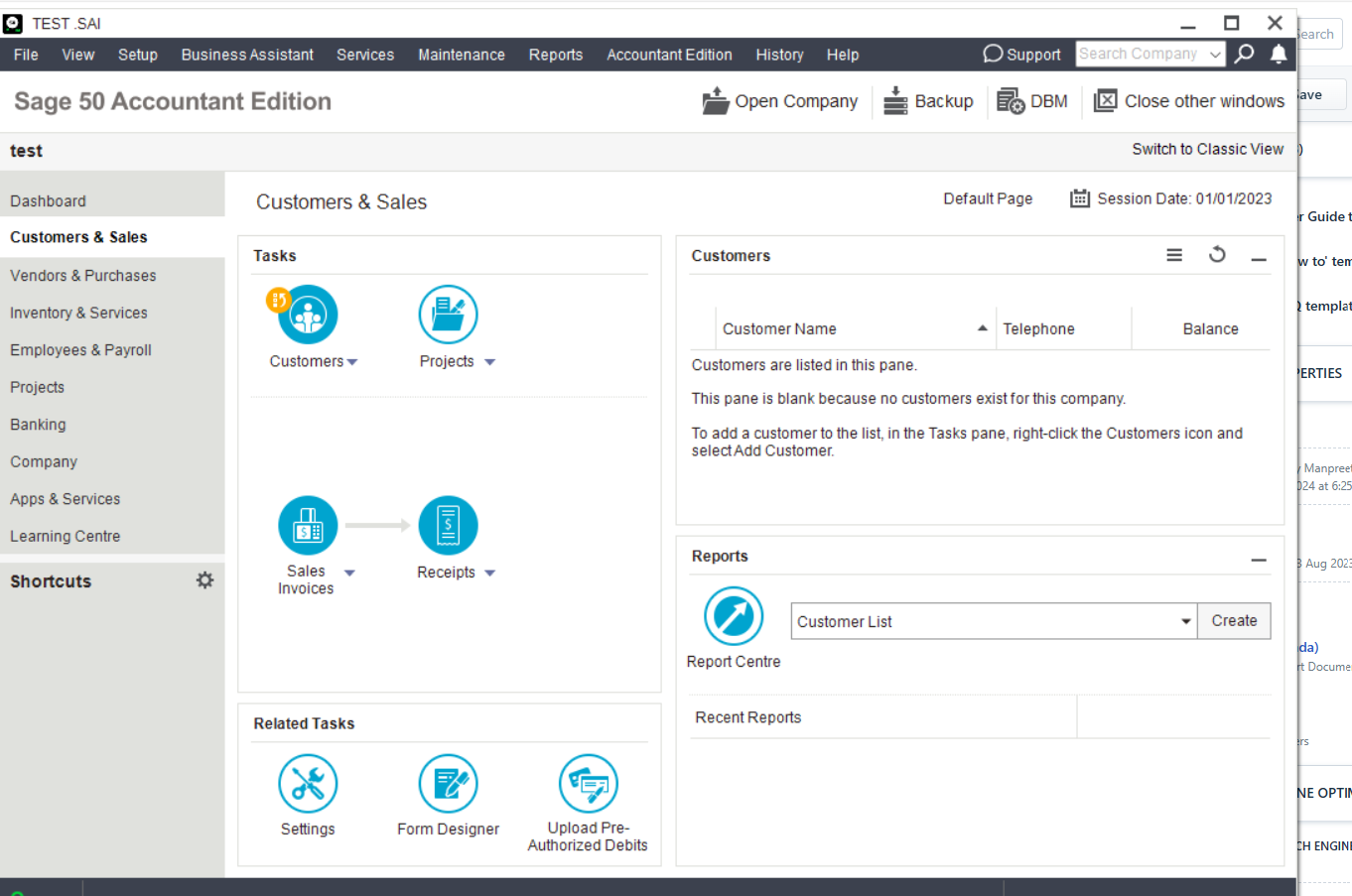Open the Setup menu
The image size is (1352, 896).
[x=138, y=55]
